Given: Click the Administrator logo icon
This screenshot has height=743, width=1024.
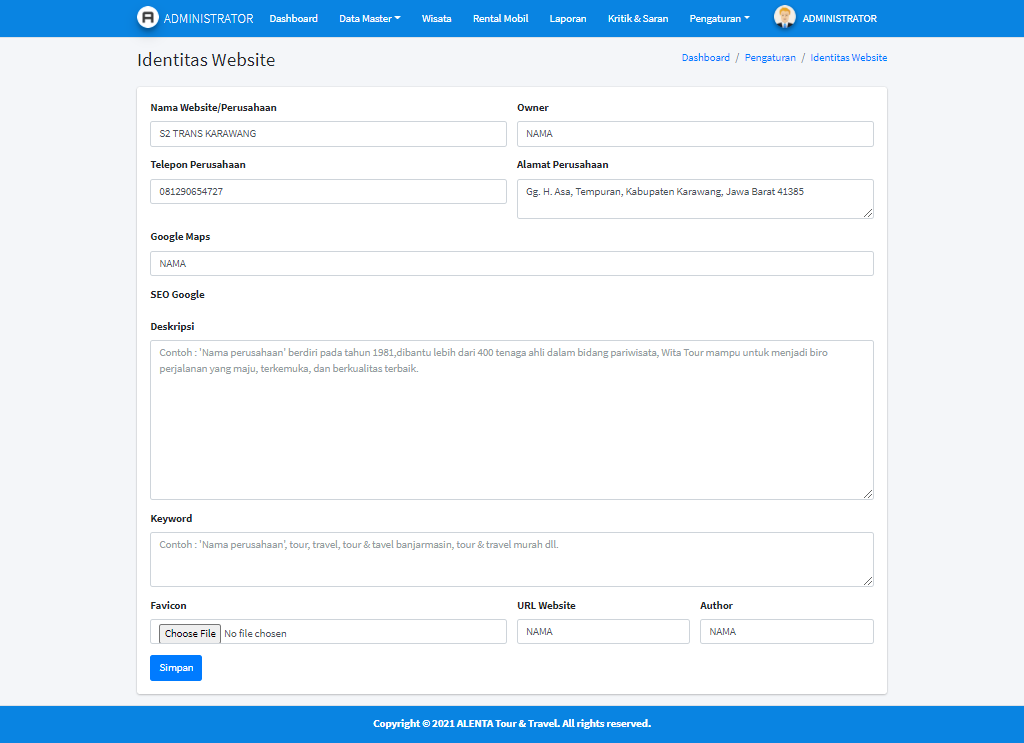Looking at the screenshot, I should click(148, 18).
